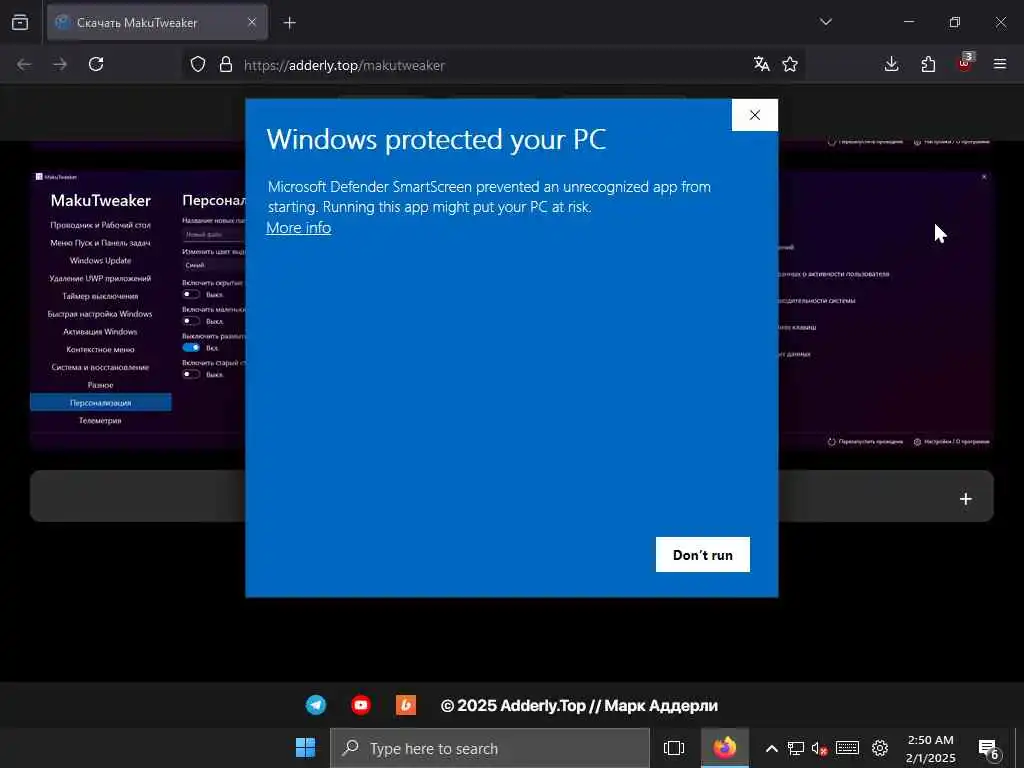Open the clock showing 2:50 AM
Image resolution: width=1024 pixels, height=768 pixels.
pos(930,748)
